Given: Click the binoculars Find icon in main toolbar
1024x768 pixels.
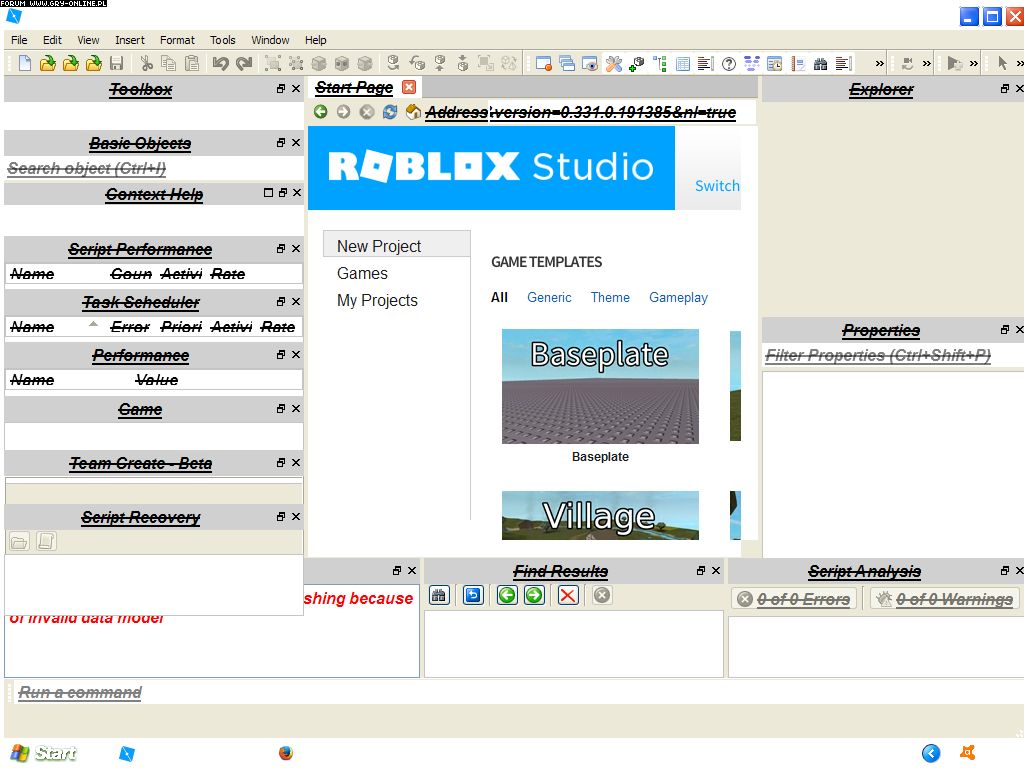Looking at the screenshot, I should point(820,63).
